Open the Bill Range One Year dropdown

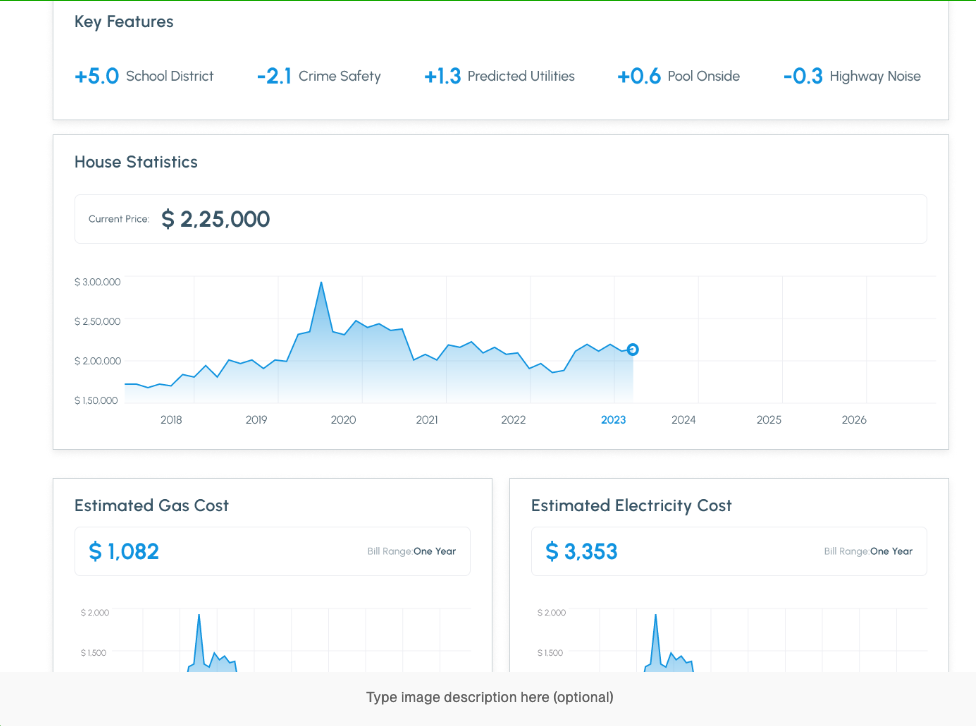point(413,551)
